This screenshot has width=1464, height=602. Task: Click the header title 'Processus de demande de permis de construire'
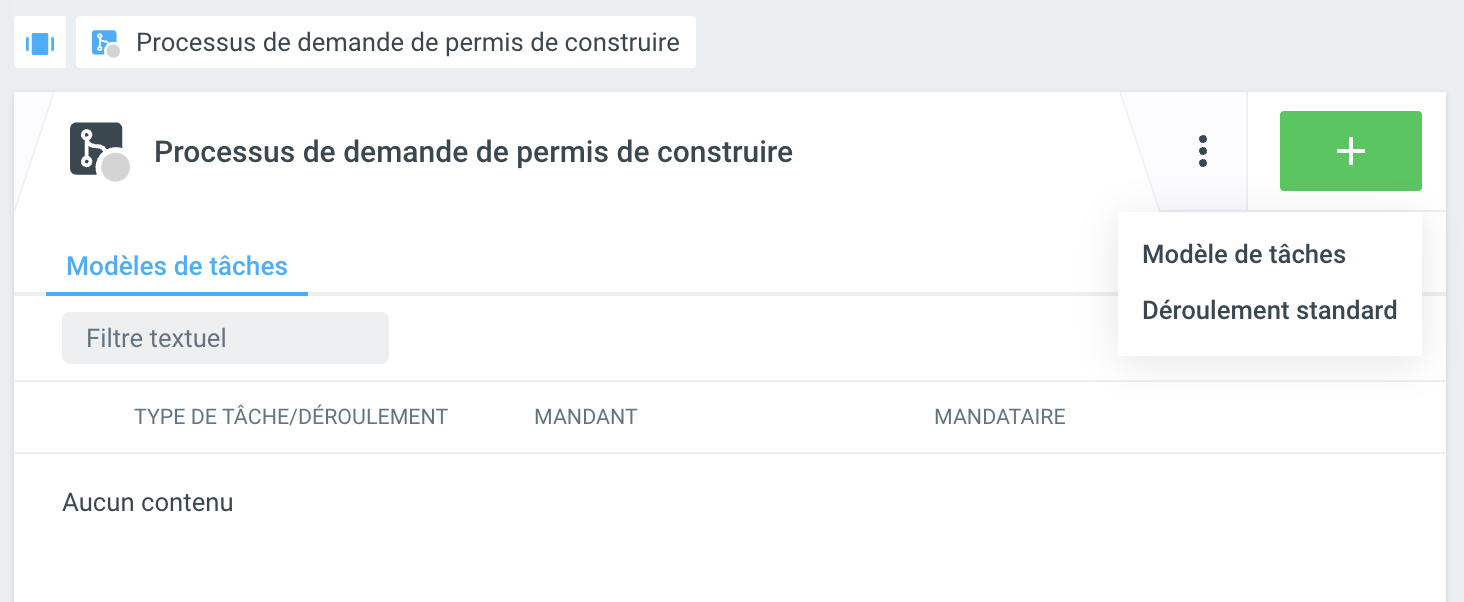pyautogui.click(x=473, y=152)
